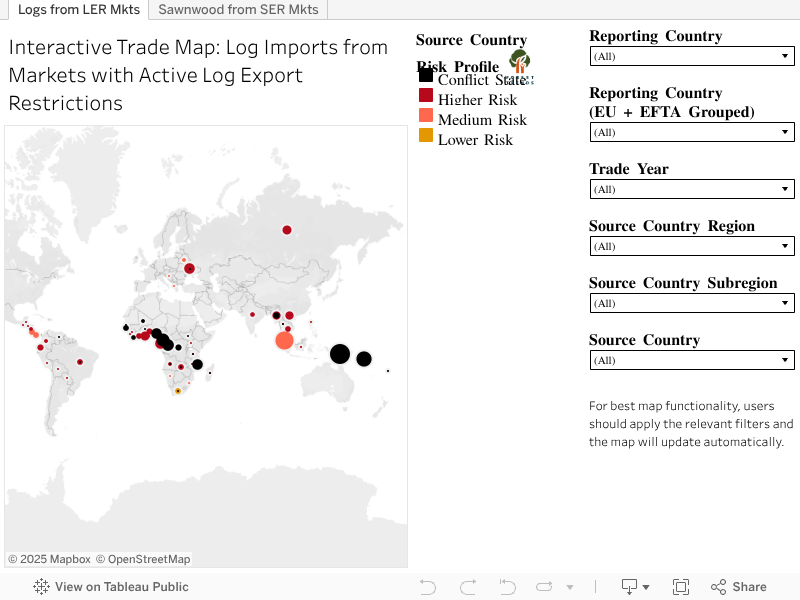Screen dimensions: 800x600
Task: Click the Revert (reset view) icon
Action: (507, 587)
